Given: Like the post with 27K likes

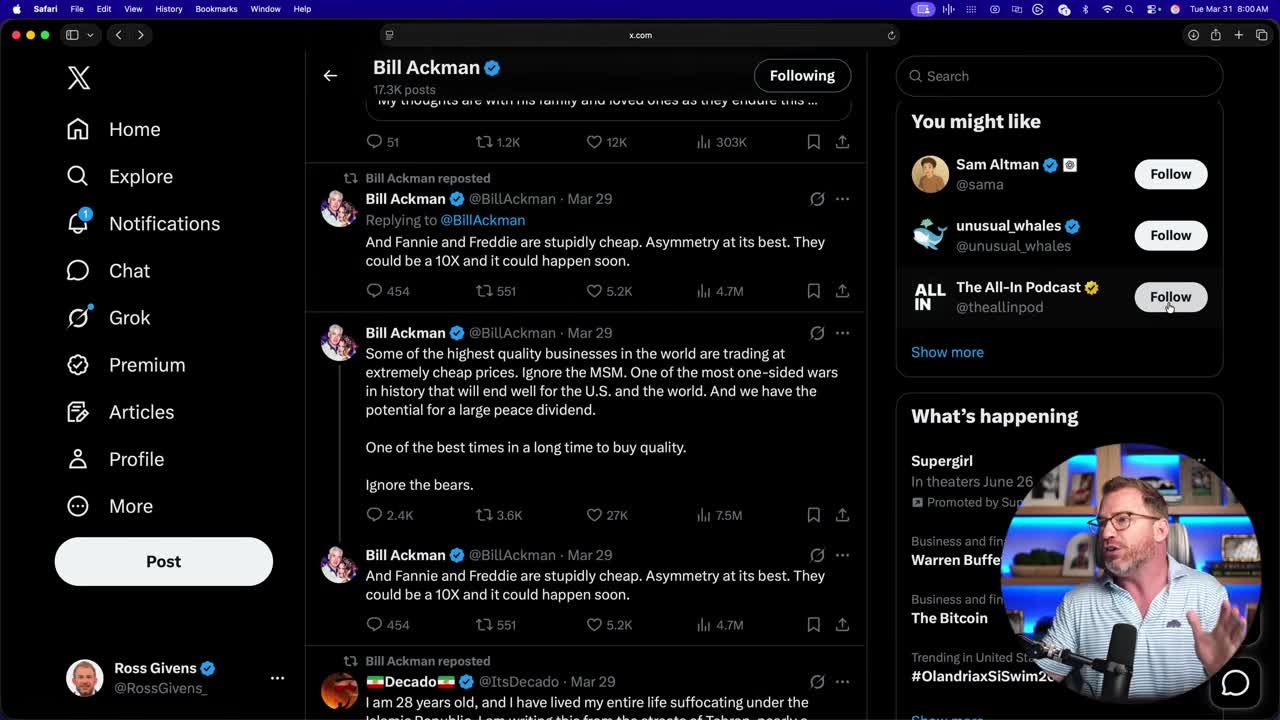Looking at the screenshot, I should click(x=594, y=515).
